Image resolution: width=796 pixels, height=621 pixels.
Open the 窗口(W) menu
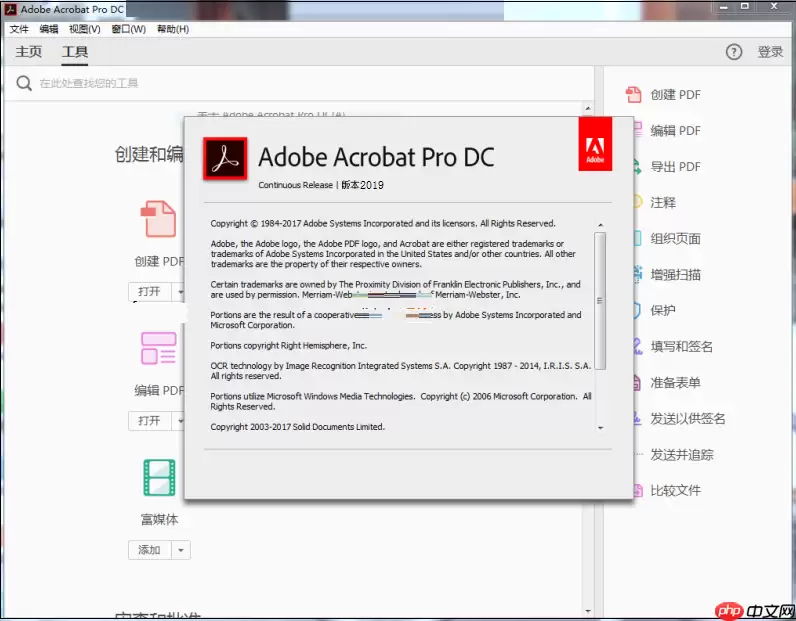pyautogui.click(x=128, y=29)
